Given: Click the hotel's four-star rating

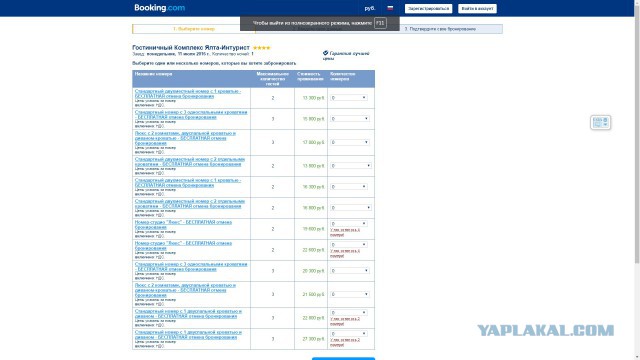Looking at the screenshot, I should (x=262, y=48).
